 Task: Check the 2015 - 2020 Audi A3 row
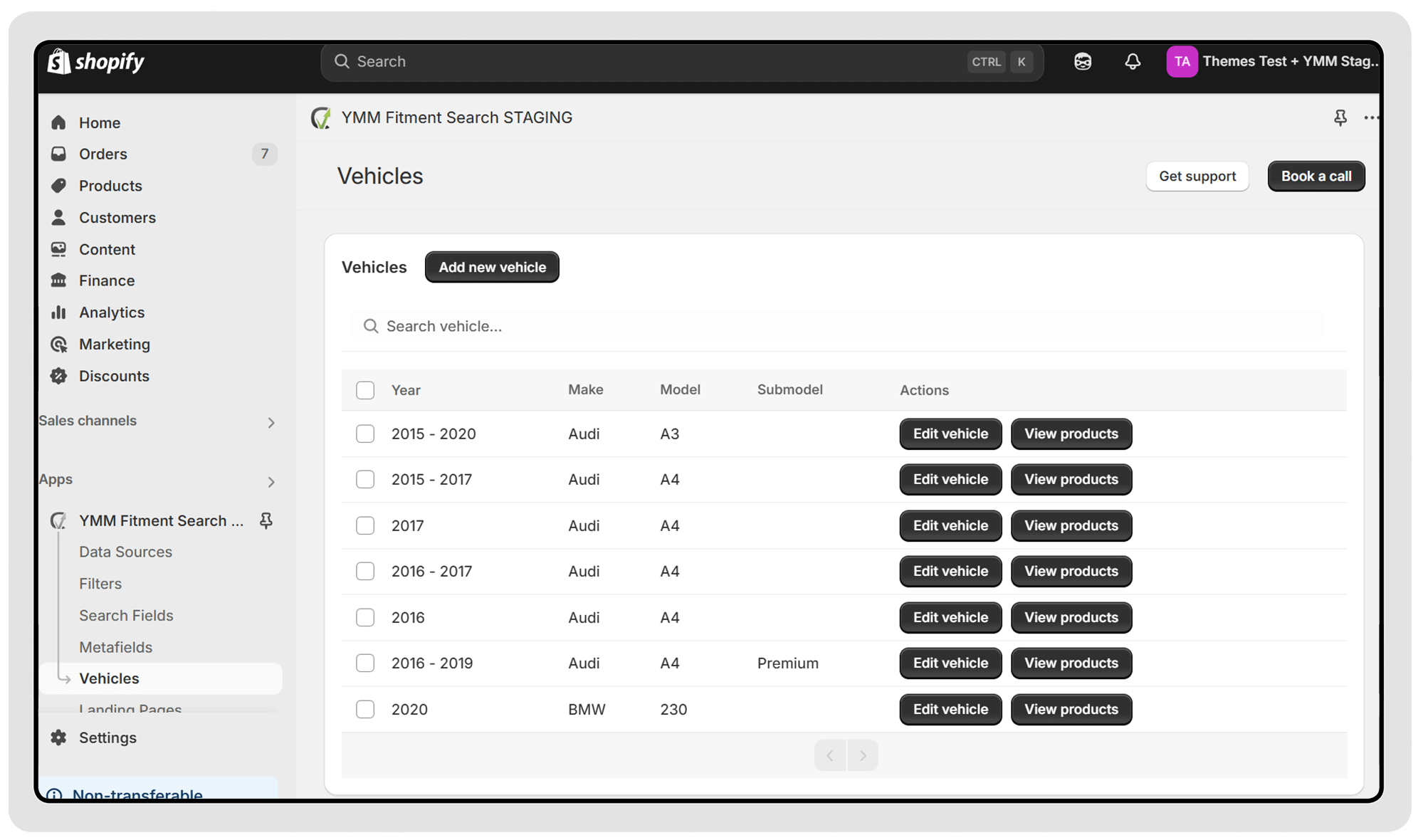(x=365, y=434)
